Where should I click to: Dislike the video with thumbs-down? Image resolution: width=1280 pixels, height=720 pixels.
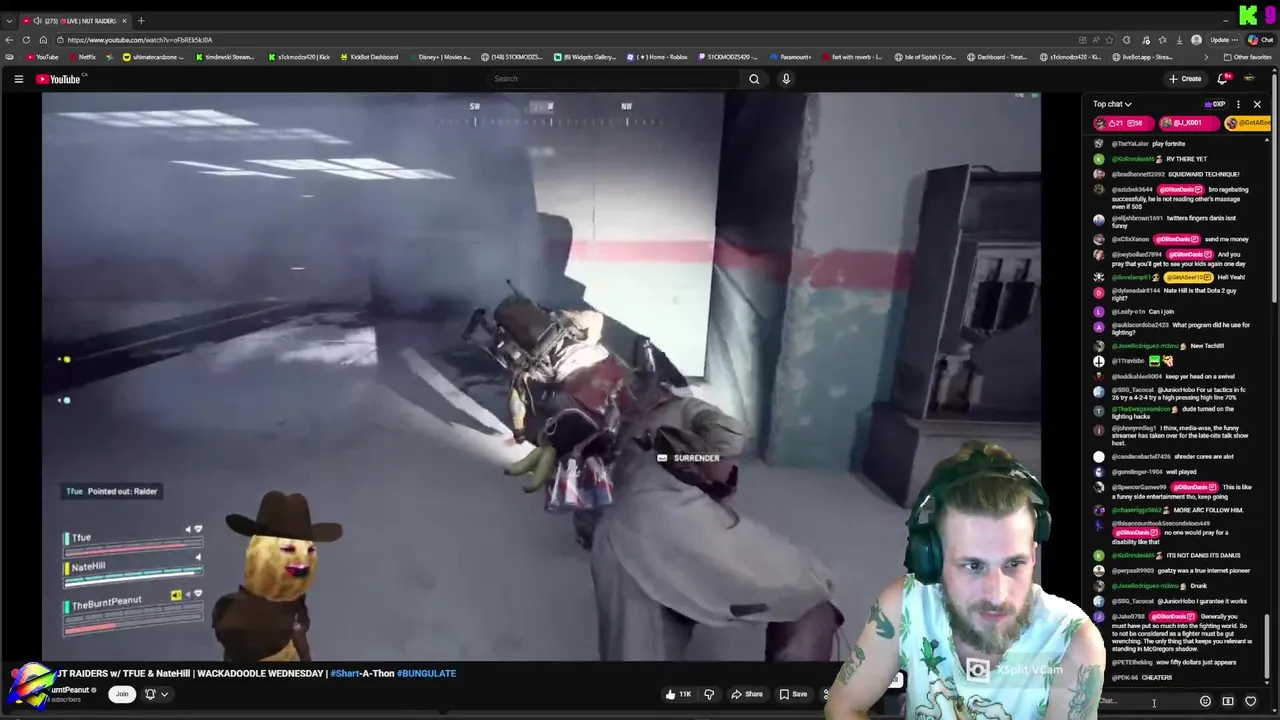click(x=709, y=694)
